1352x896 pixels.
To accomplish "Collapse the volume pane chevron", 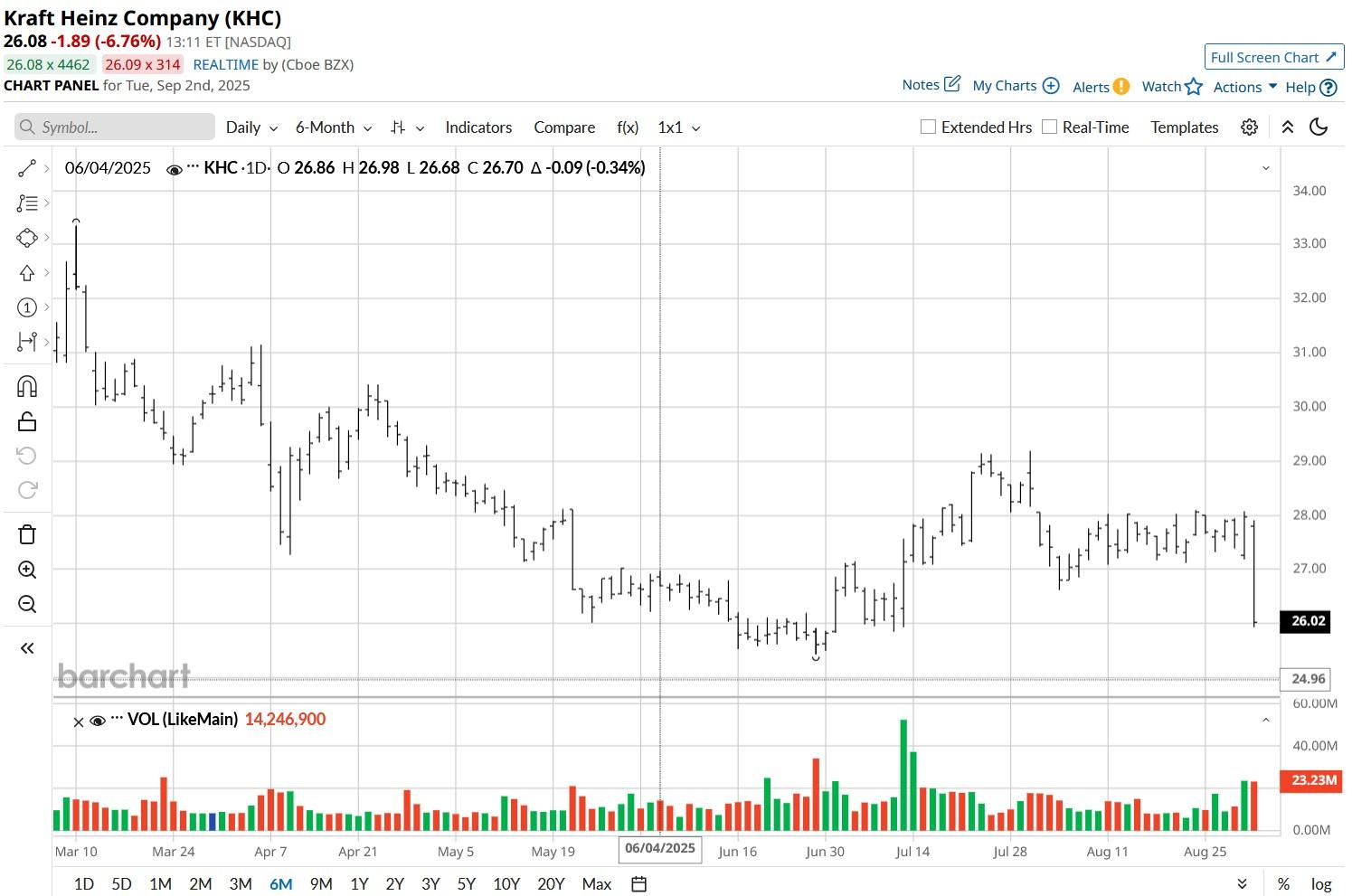I will coord(1266,720).
